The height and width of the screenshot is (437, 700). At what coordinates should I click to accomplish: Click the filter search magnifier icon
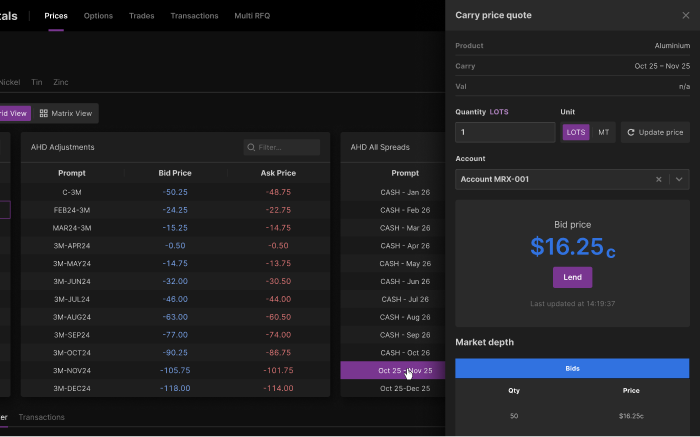[x=251, y=147]
